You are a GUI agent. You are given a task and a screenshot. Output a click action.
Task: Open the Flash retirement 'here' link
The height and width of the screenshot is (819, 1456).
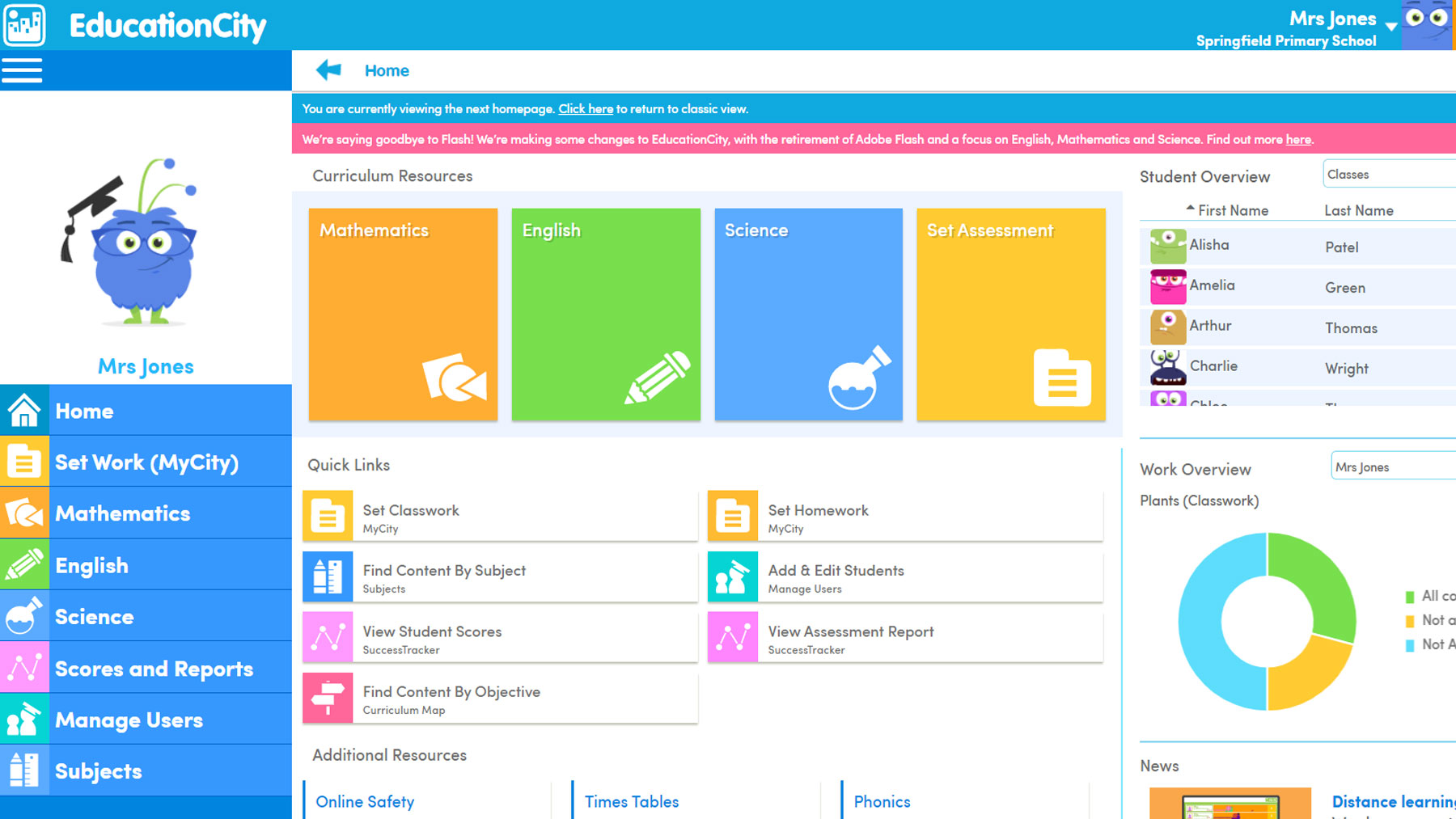(x=1297, y=139)
